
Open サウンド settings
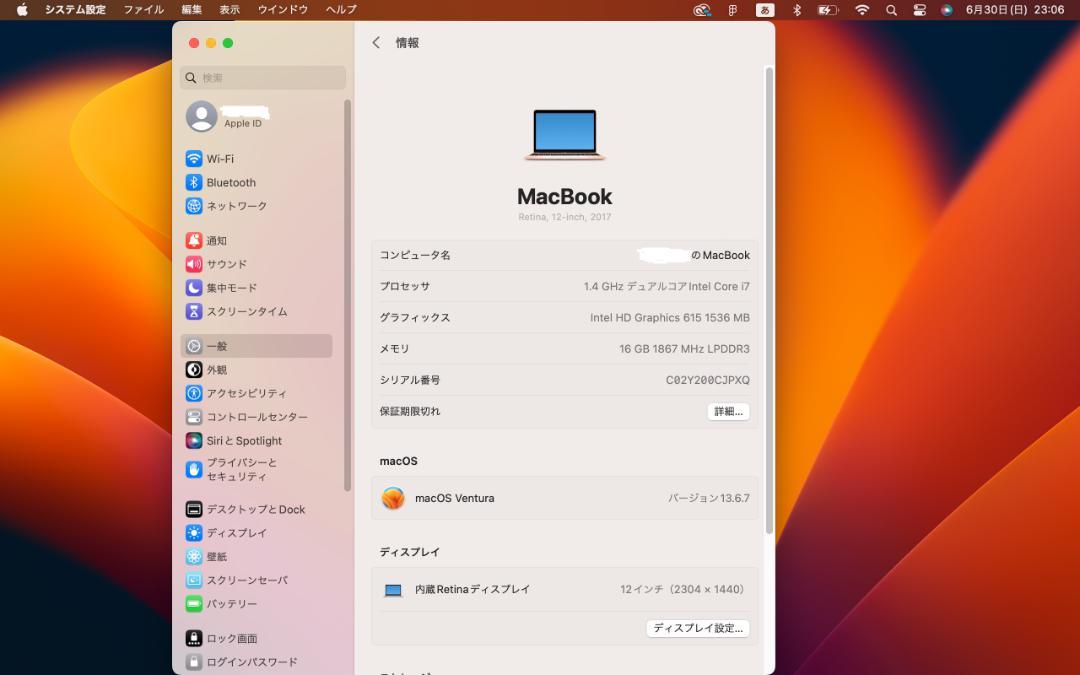point(256,264)
